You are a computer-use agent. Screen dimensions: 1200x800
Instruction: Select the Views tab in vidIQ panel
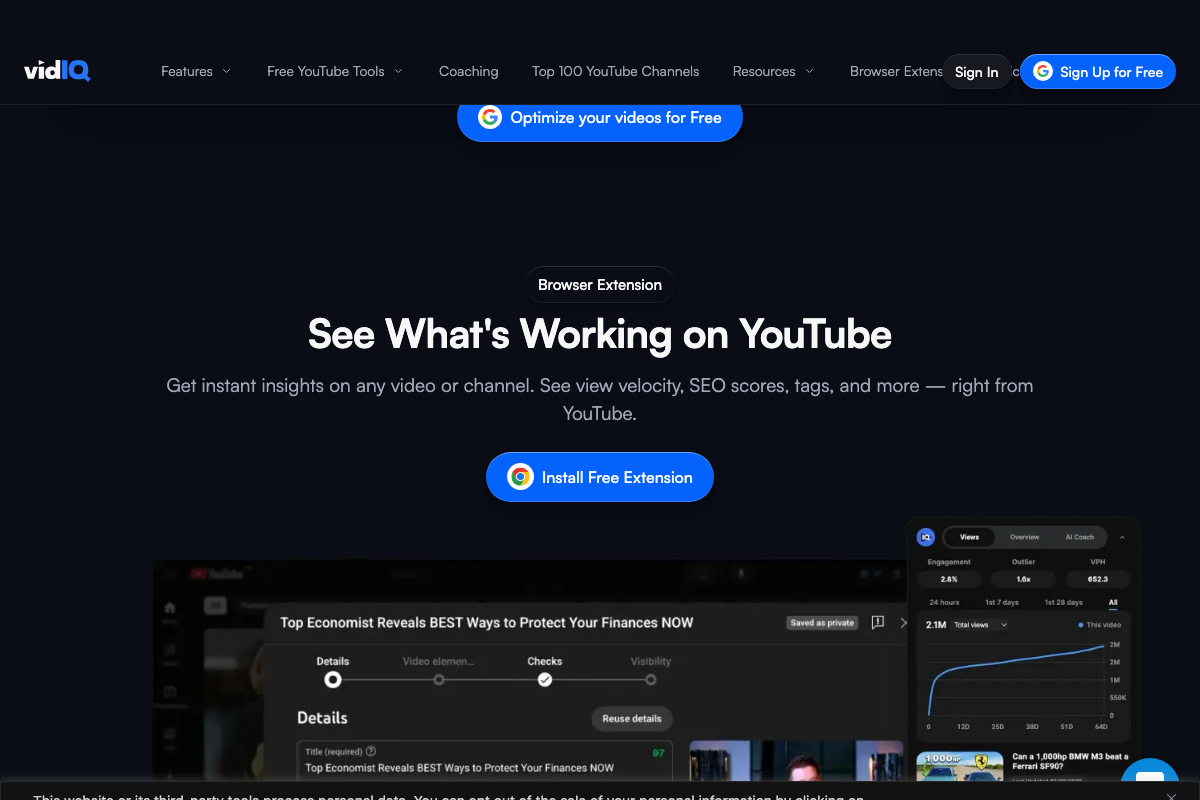click(x=969, y=537)
